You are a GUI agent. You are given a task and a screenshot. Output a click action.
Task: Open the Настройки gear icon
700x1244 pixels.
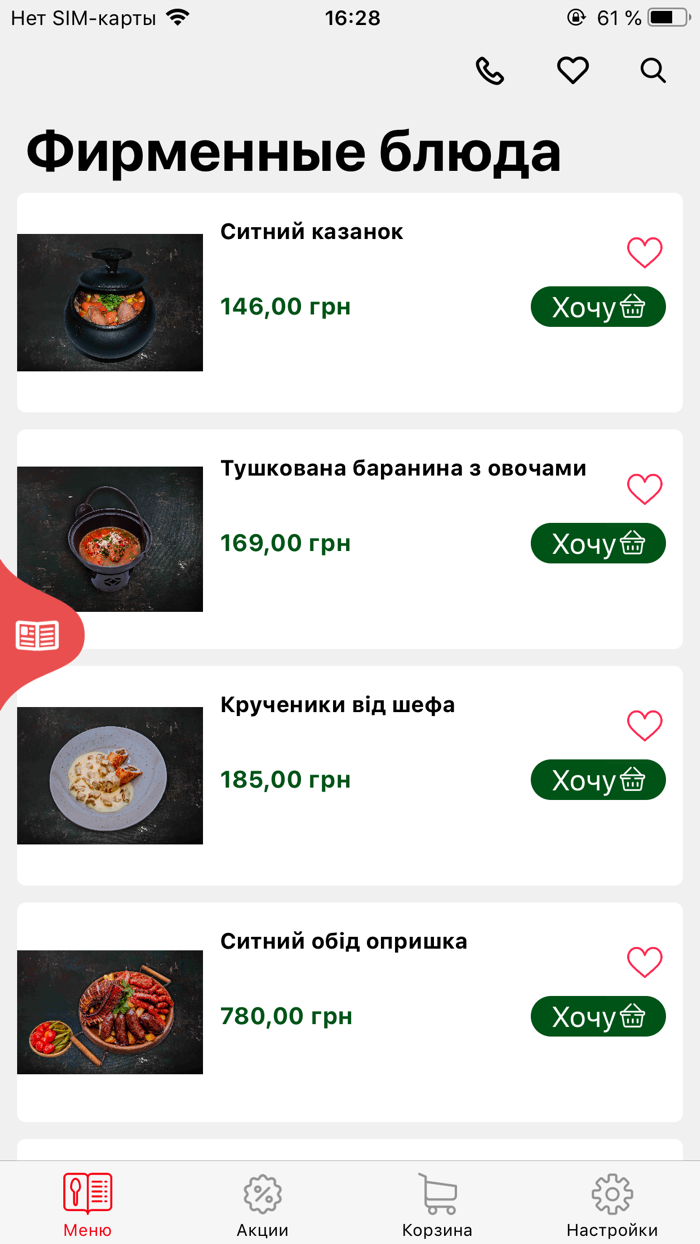(611, 1193)
